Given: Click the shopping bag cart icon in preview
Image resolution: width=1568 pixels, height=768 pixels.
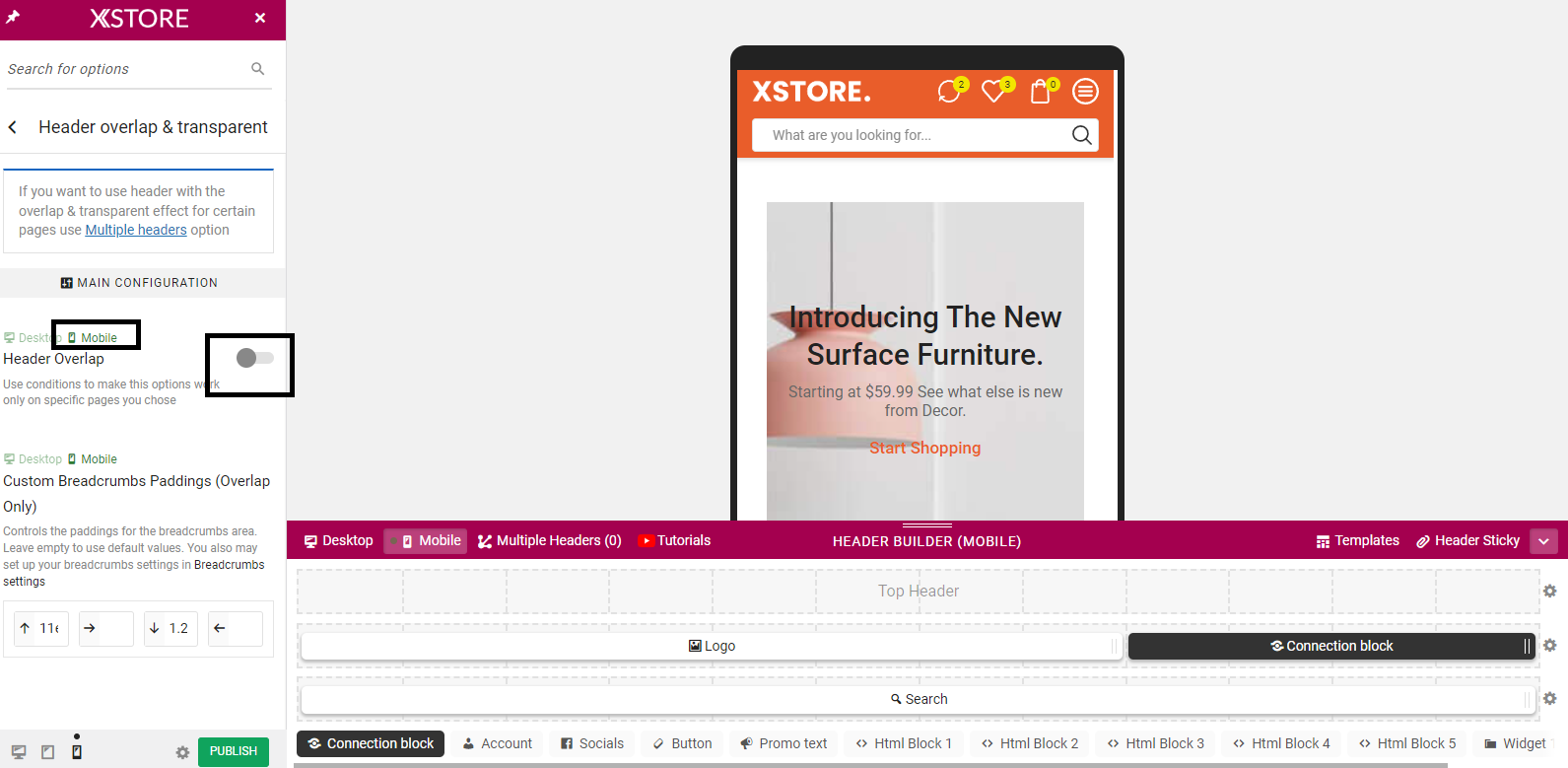Looking at the screenshot, I should click(x=1042, y=91).
